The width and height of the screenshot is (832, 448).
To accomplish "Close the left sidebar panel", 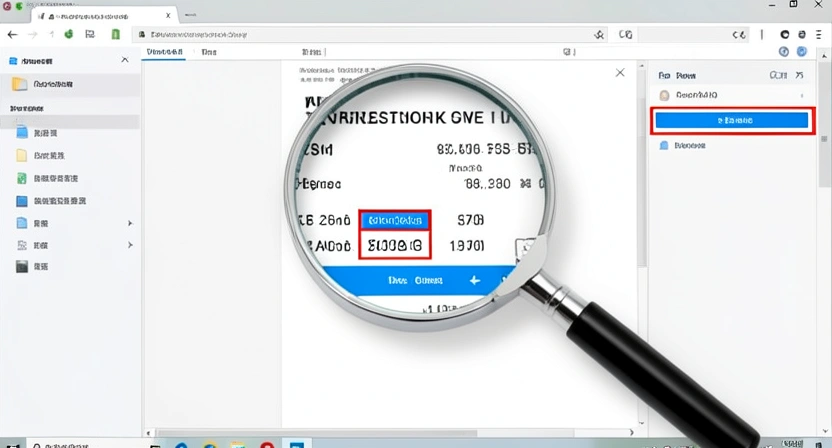I will click(125, 60).
